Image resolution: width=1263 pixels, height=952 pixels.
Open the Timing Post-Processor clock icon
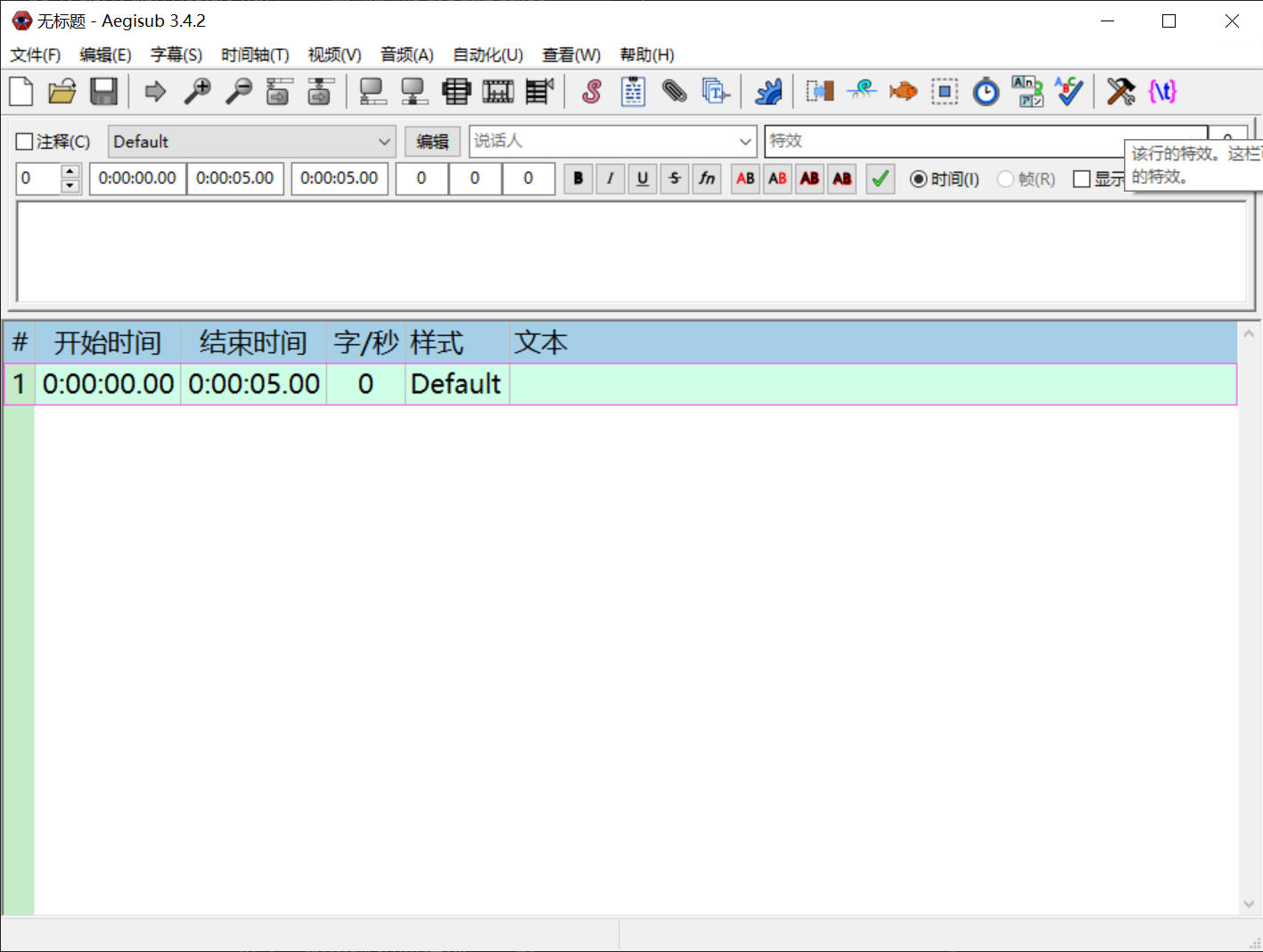(986, 91)
